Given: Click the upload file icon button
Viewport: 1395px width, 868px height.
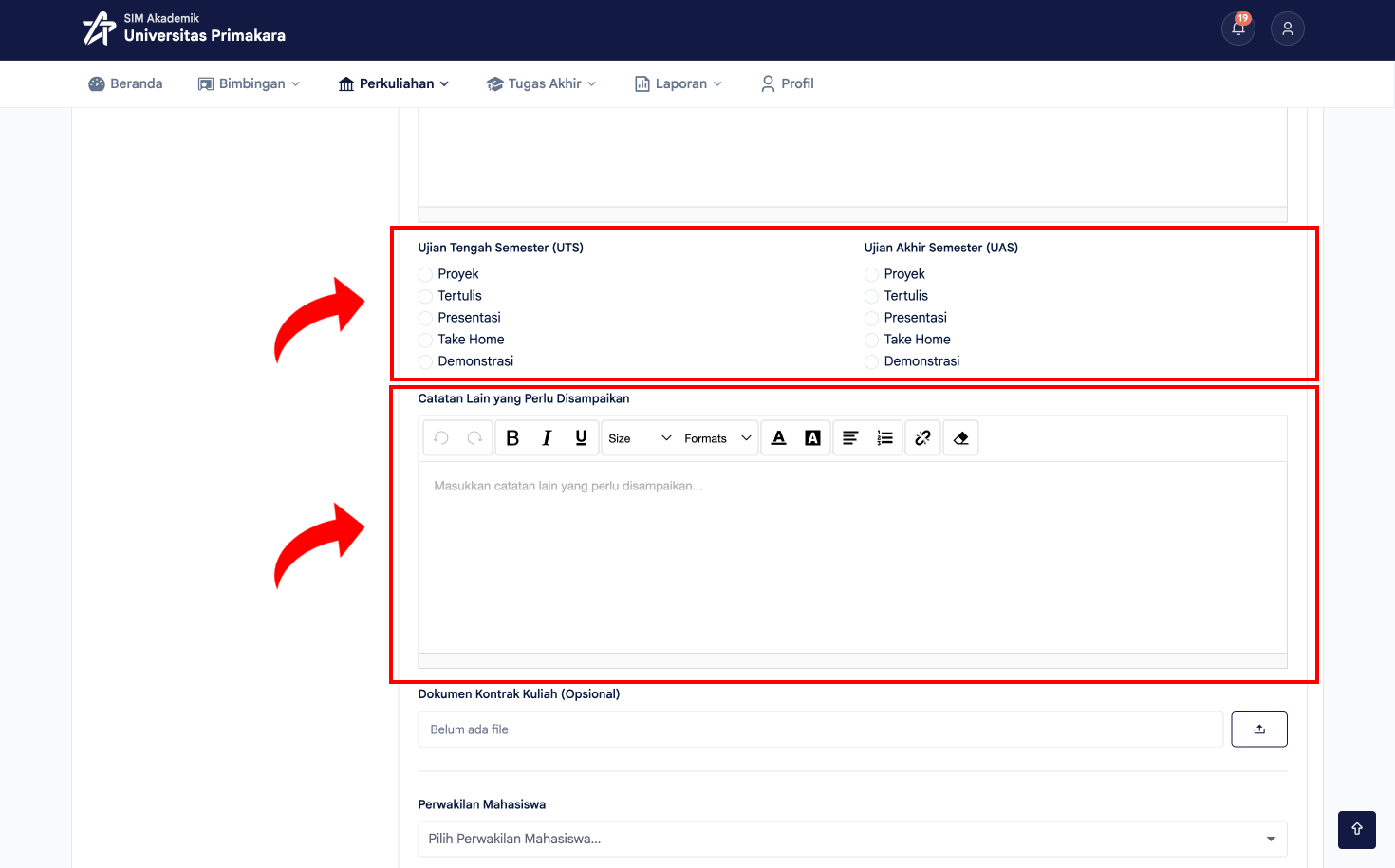Looking at the screenshot, I should 1259,729.
